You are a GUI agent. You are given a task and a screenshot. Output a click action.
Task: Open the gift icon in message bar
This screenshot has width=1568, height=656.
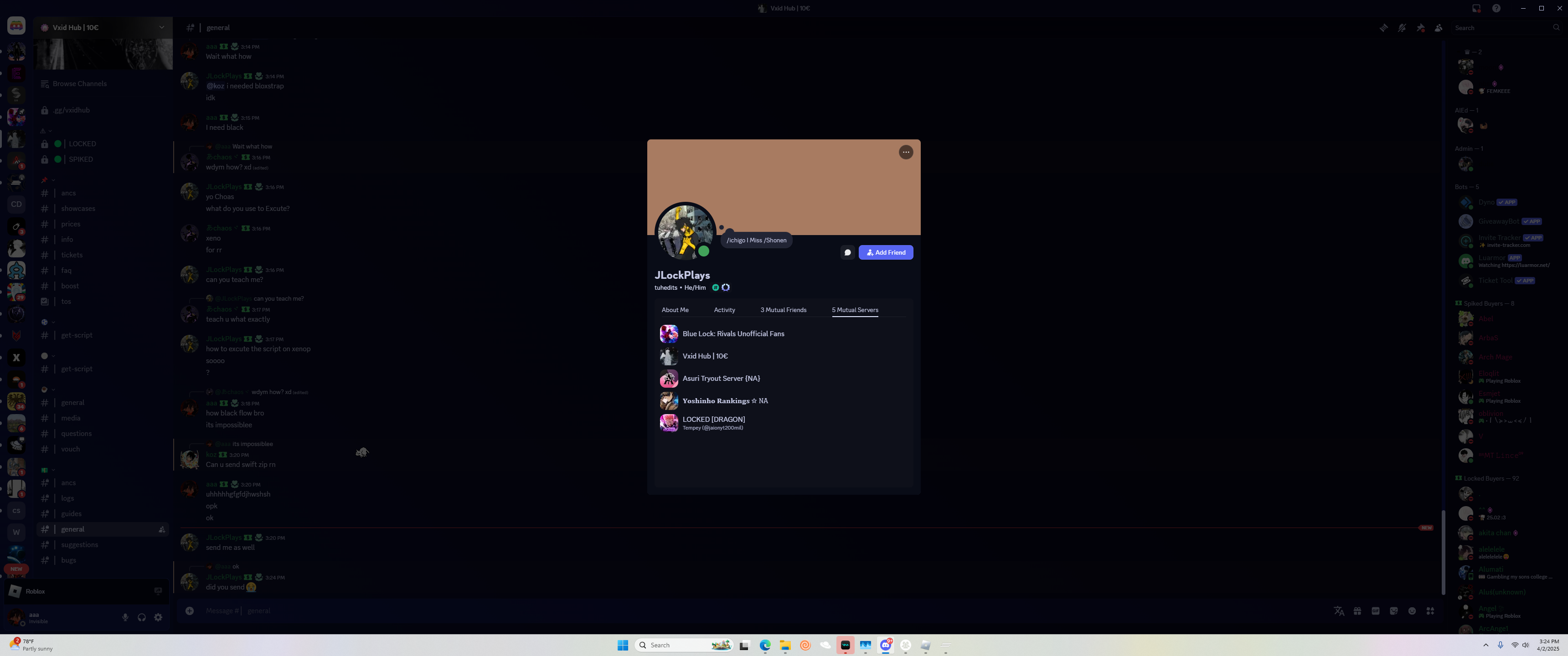click(1357, 611)
